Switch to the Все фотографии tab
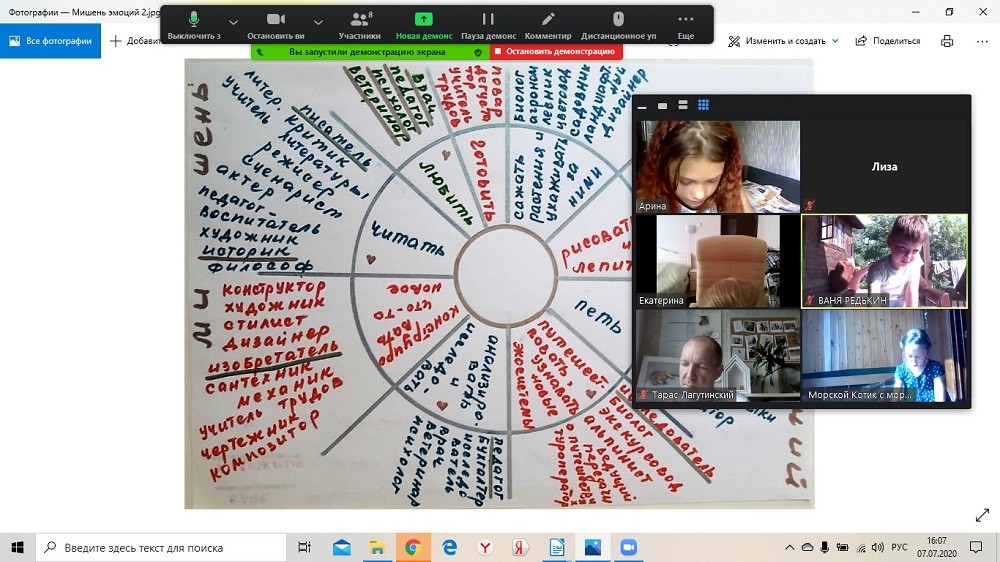 (50, 41)
